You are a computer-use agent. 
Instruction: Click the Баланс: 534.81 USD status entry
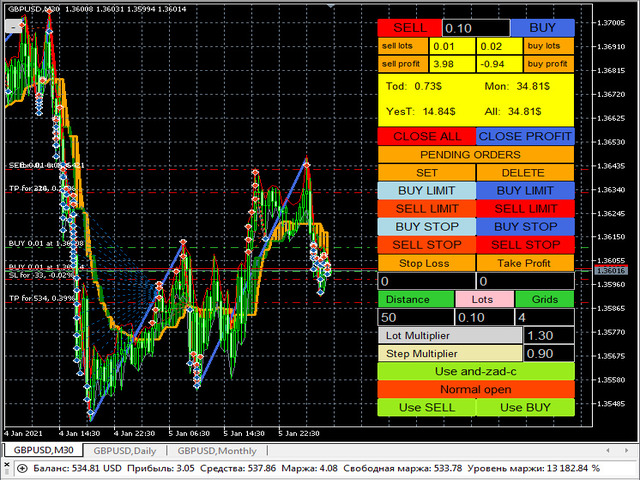coord(77,468)
